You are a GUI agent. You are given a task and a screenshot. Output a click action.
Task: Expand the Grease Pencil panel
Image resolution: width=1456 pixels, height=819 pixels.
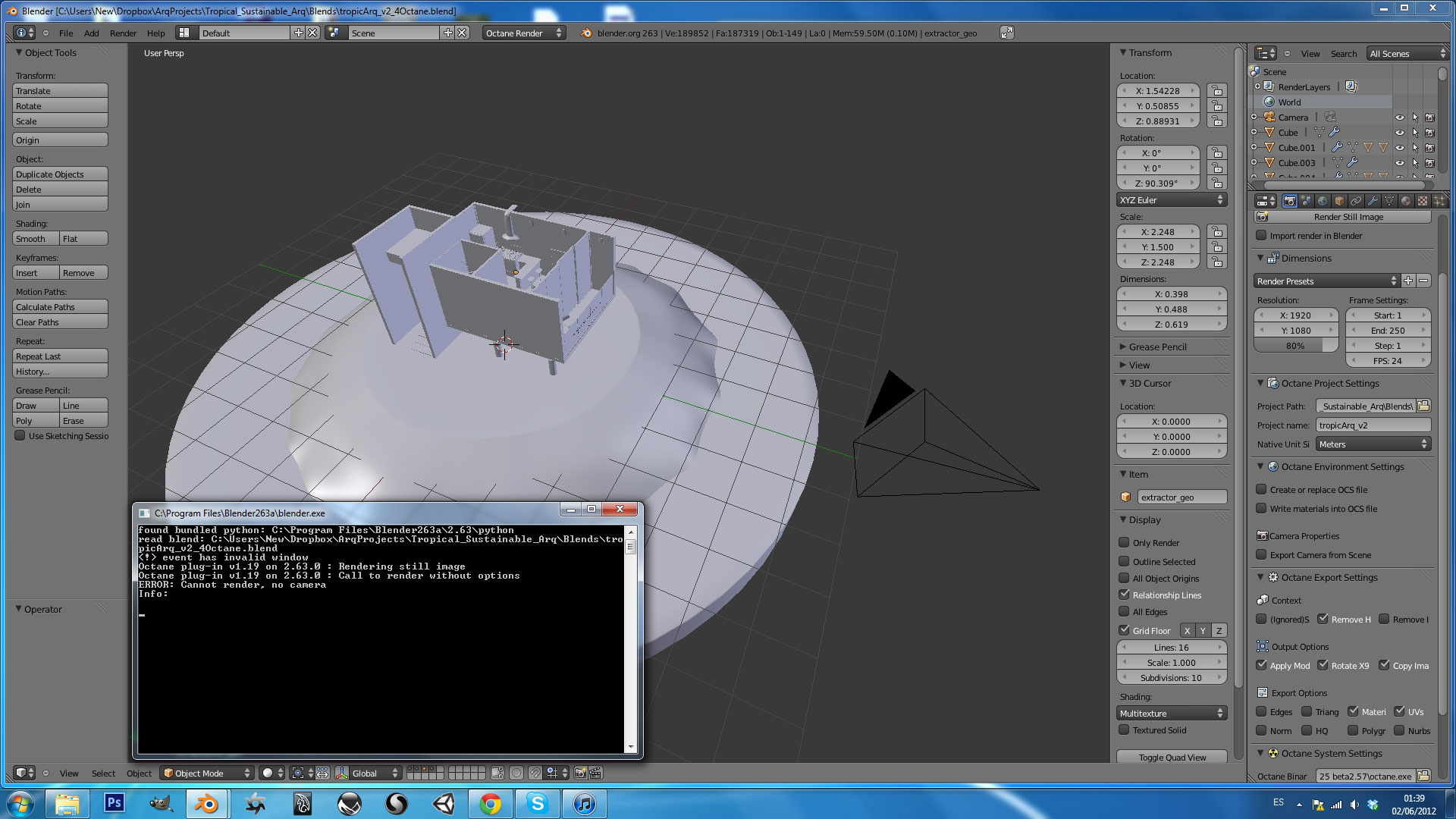tap(1157, 347)
